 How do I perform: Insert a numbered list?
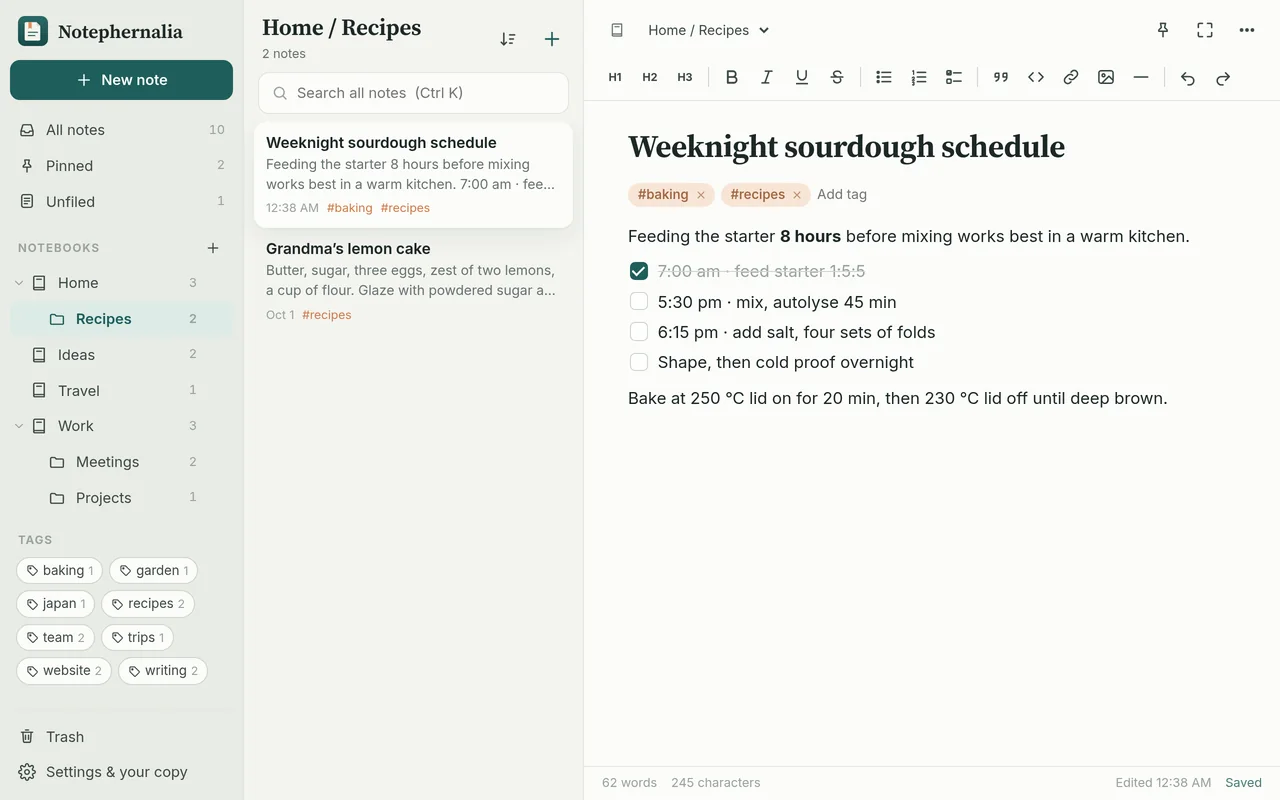pos(919,77)
